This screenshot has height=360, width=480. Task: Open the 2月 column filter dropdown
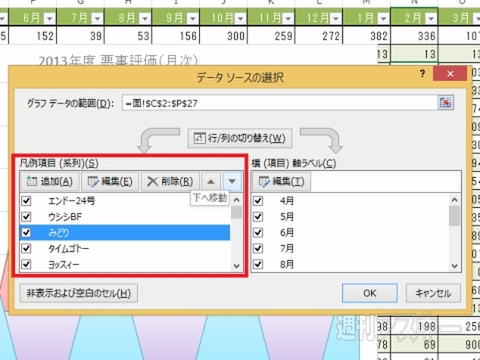[x=431, y=19]
